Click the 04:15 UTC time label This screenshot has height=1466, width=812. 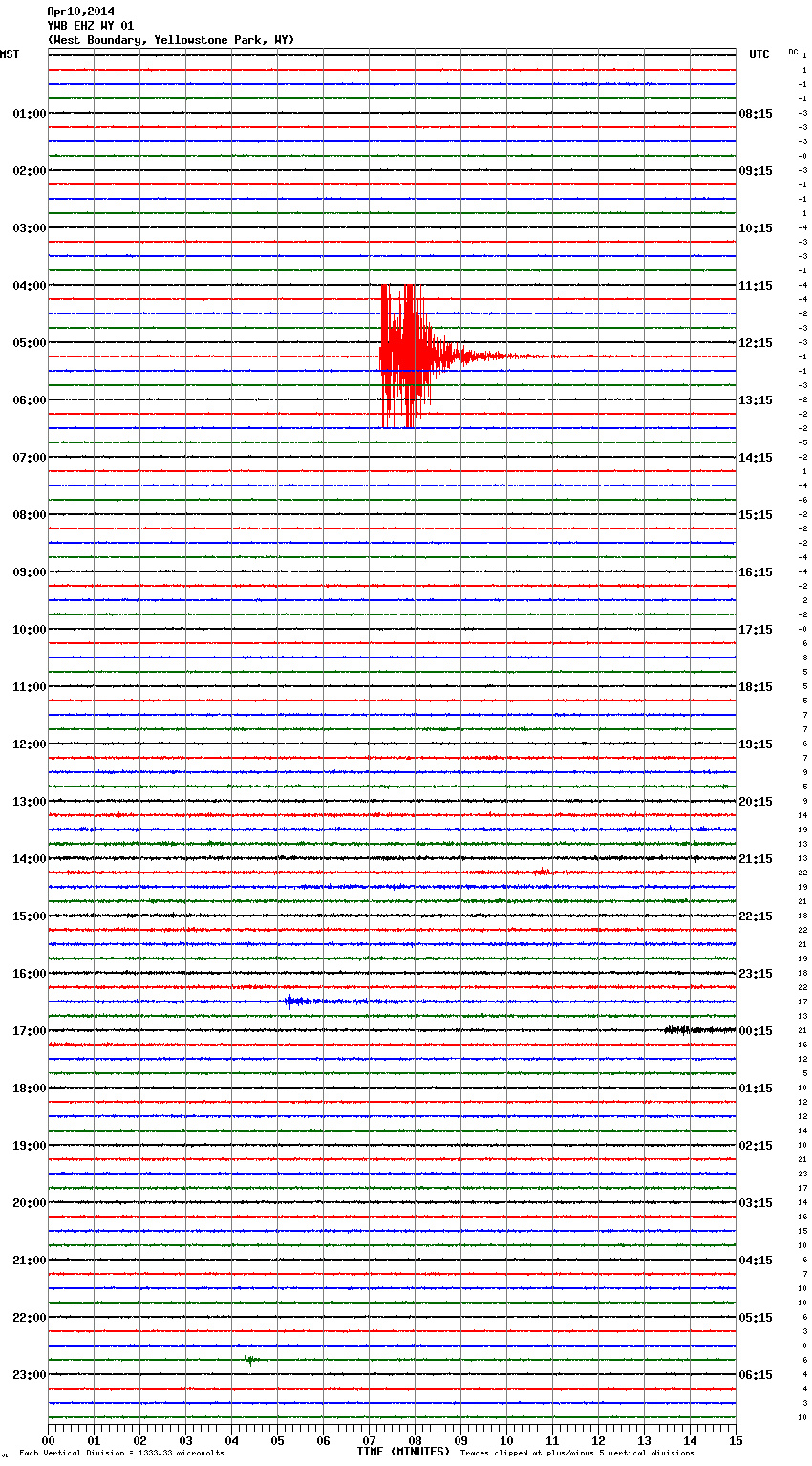pos(756,1261)
